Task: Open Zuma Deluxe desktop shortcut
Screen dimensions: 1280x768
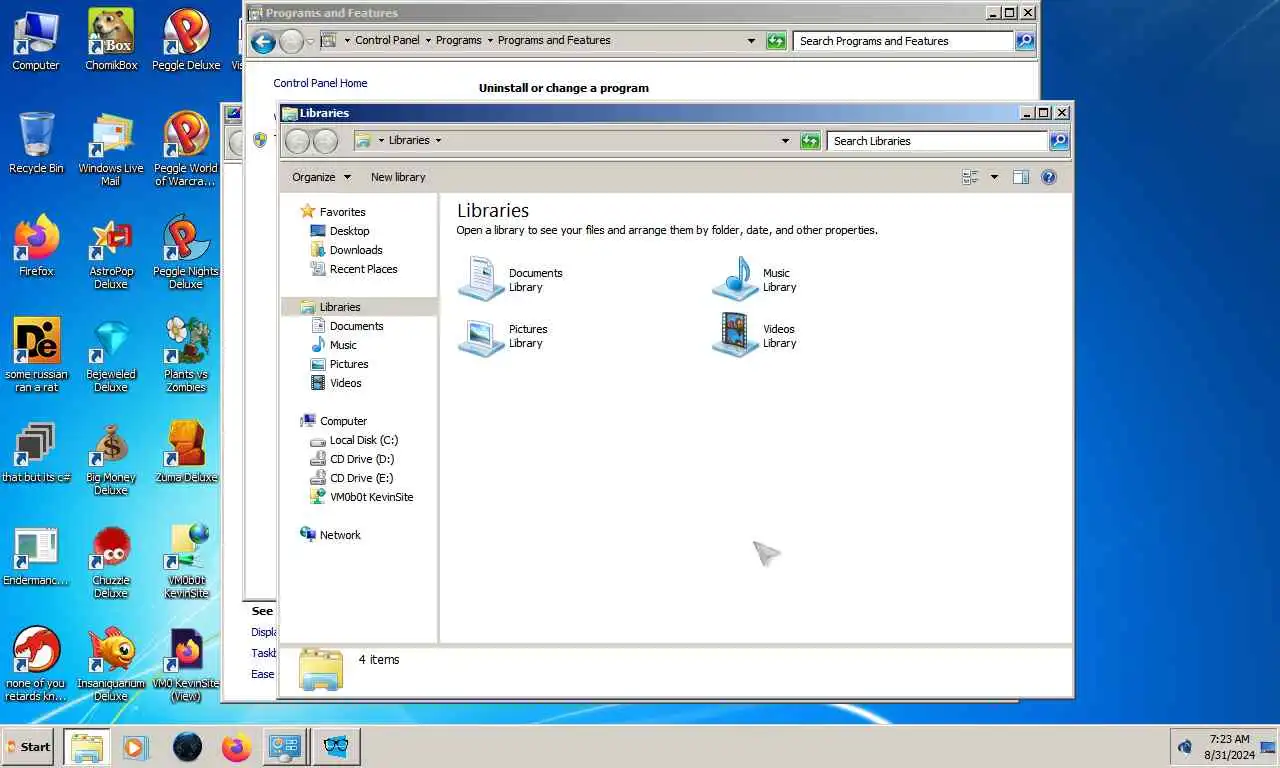Action: point(186,452)
